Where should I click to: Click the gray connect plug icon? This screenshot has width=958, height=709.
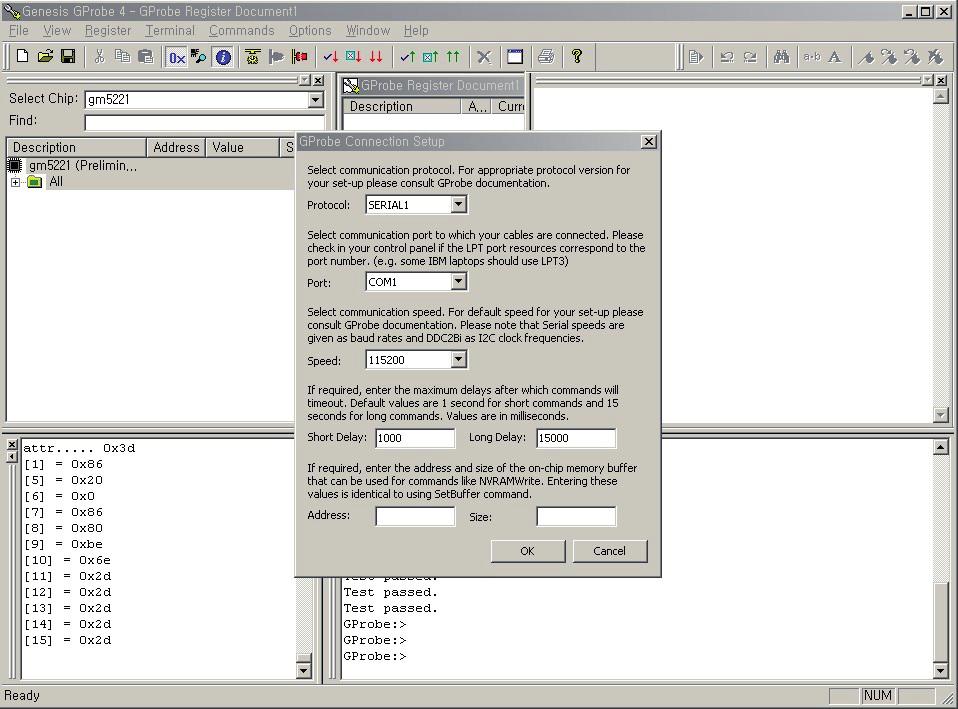tap(276, 57)
